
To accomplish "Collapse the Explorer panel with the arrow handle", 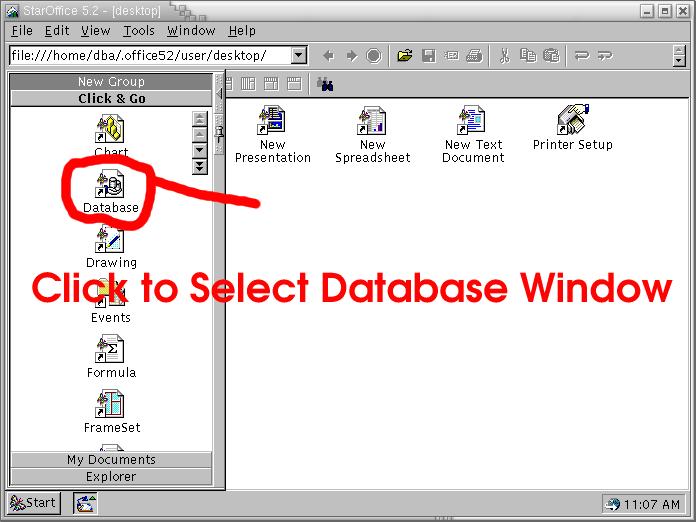I will click(219, 94).
